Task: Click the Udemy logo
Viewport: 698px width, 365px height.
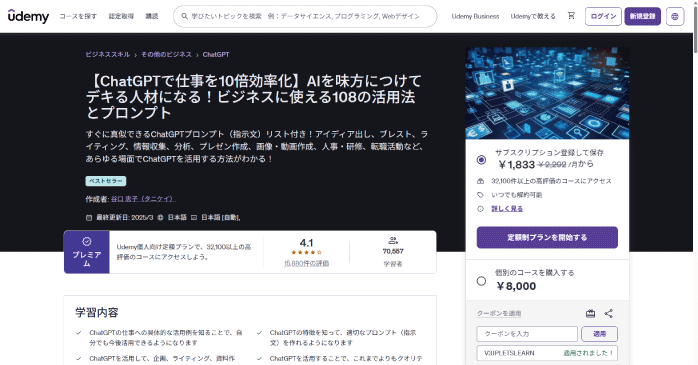Action: coord(28,16)
